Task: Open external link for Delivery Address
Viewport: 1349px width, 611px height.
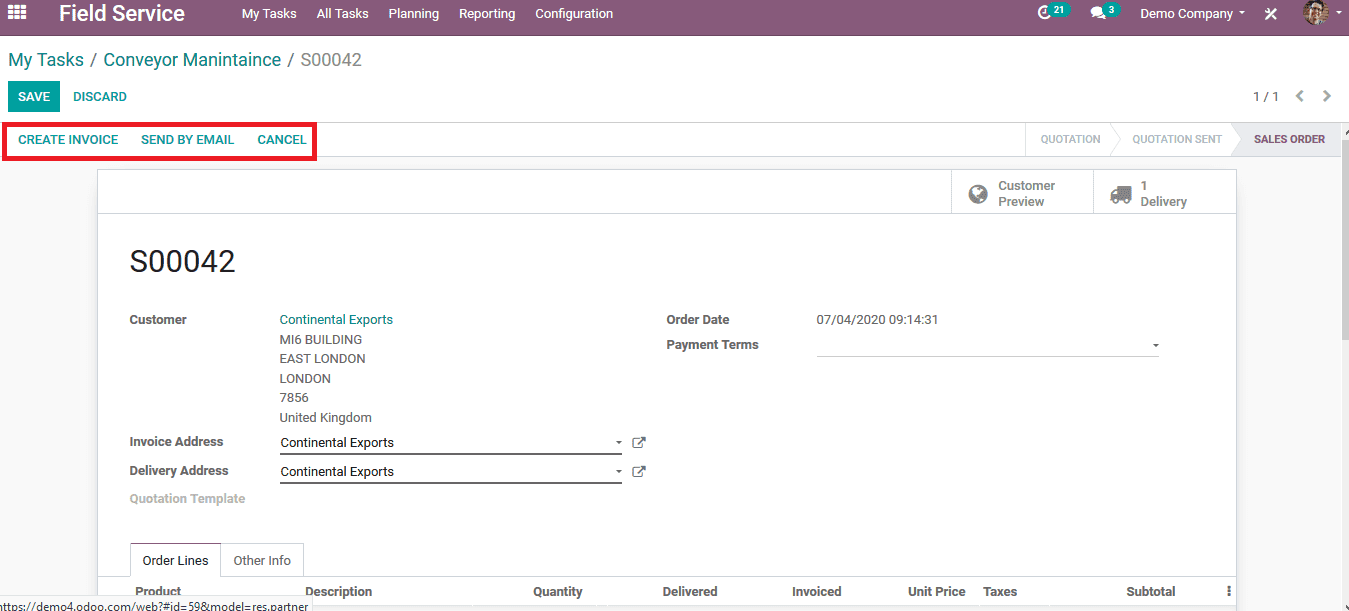Action: tap(639, 471)
